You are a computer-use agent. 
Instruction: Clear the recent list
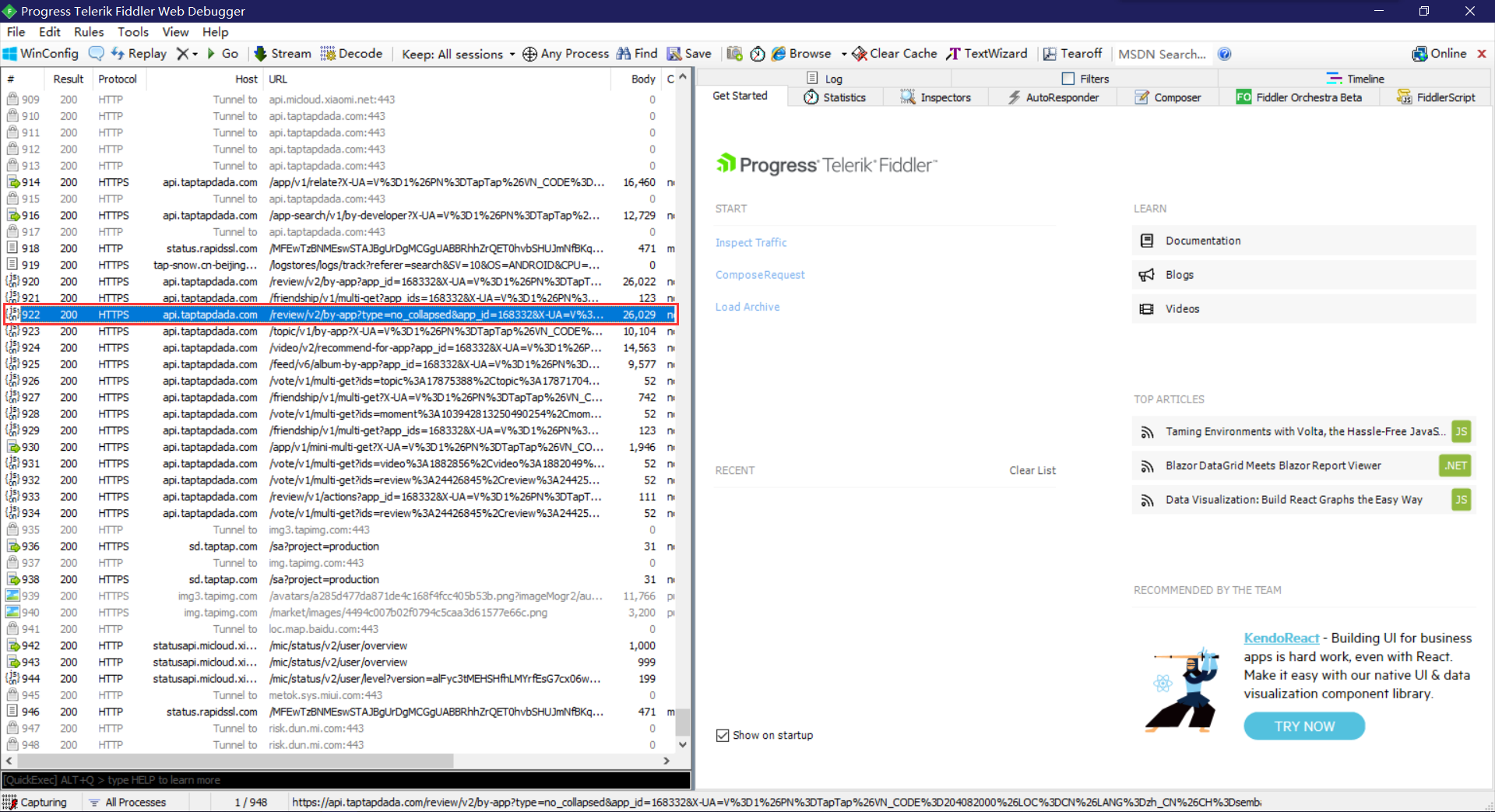click(1032, 470)
